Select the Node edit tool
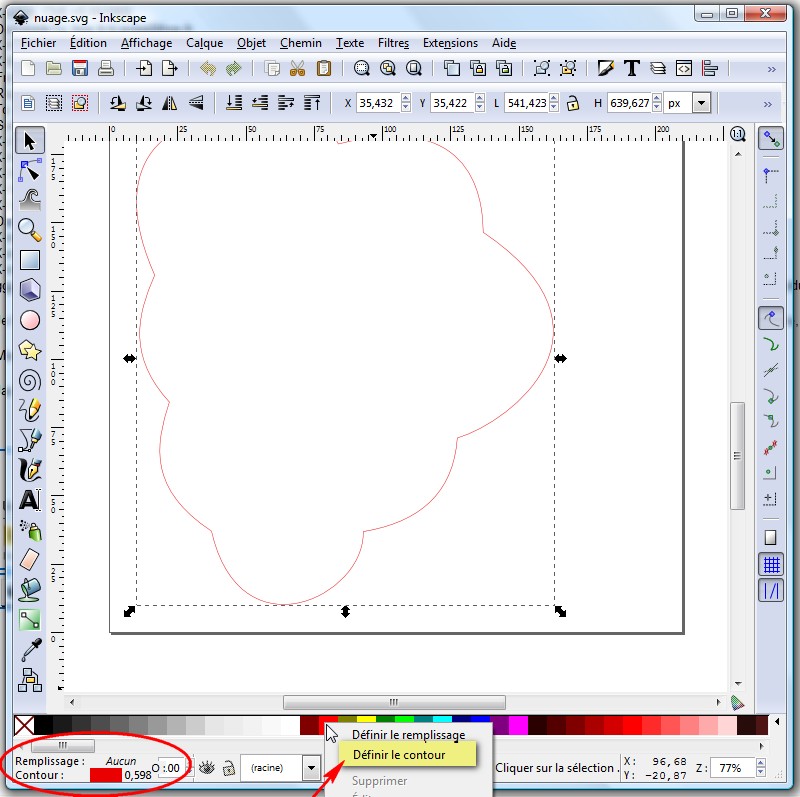800x797 pixels. [30, 170]
